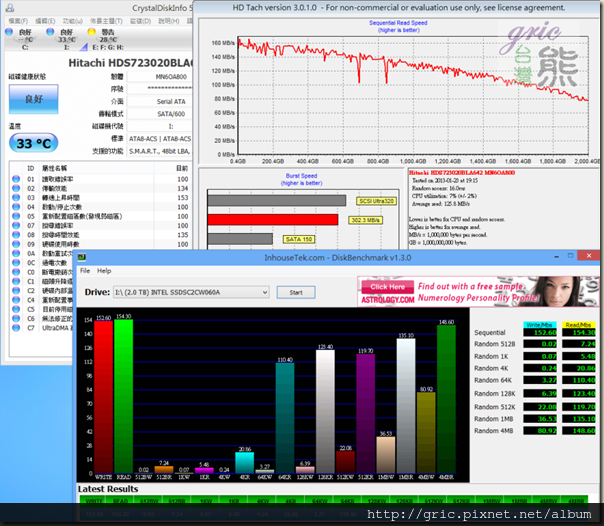
Task: Click the CrystalDiskInfo app icon in title bar
Action: pos(10,7)
